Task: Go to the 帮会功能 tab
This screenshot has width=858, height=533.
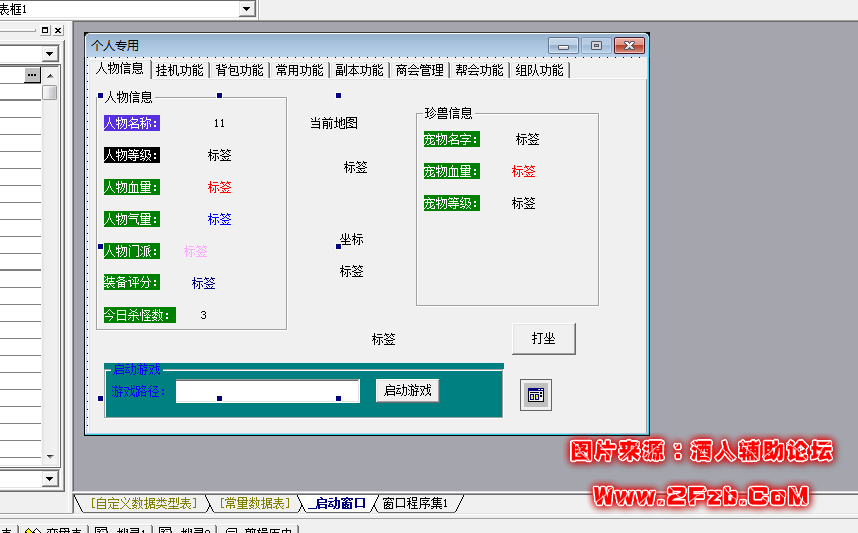Action: coord(479,70)
